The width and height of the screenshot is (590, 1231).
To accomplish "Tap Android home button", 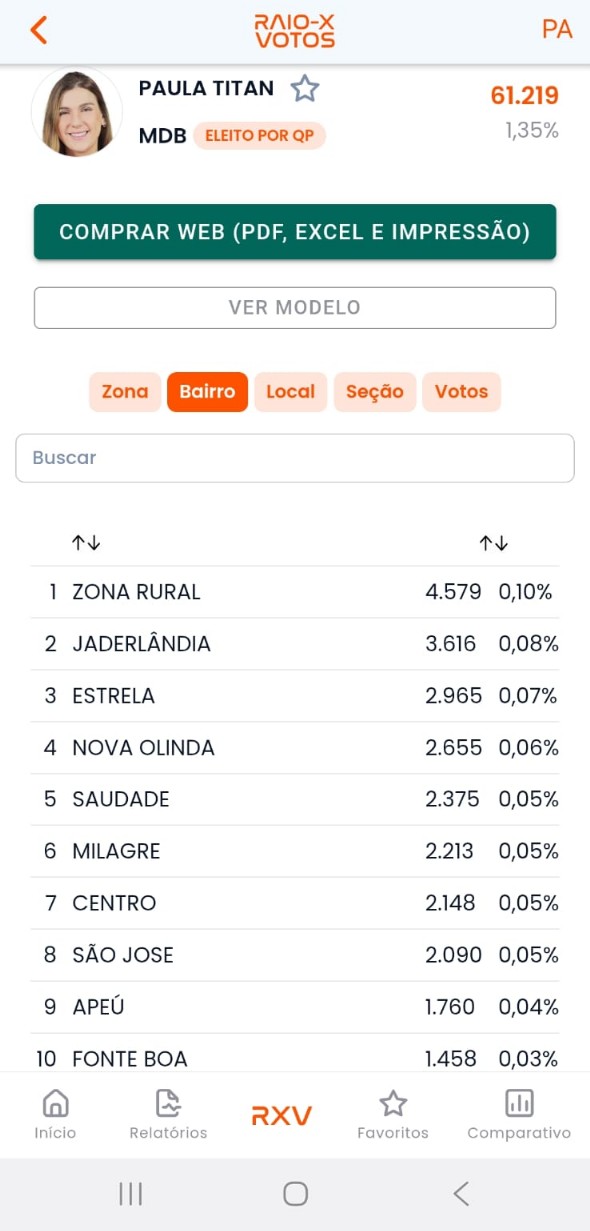I will click(x=295, y=1193).
